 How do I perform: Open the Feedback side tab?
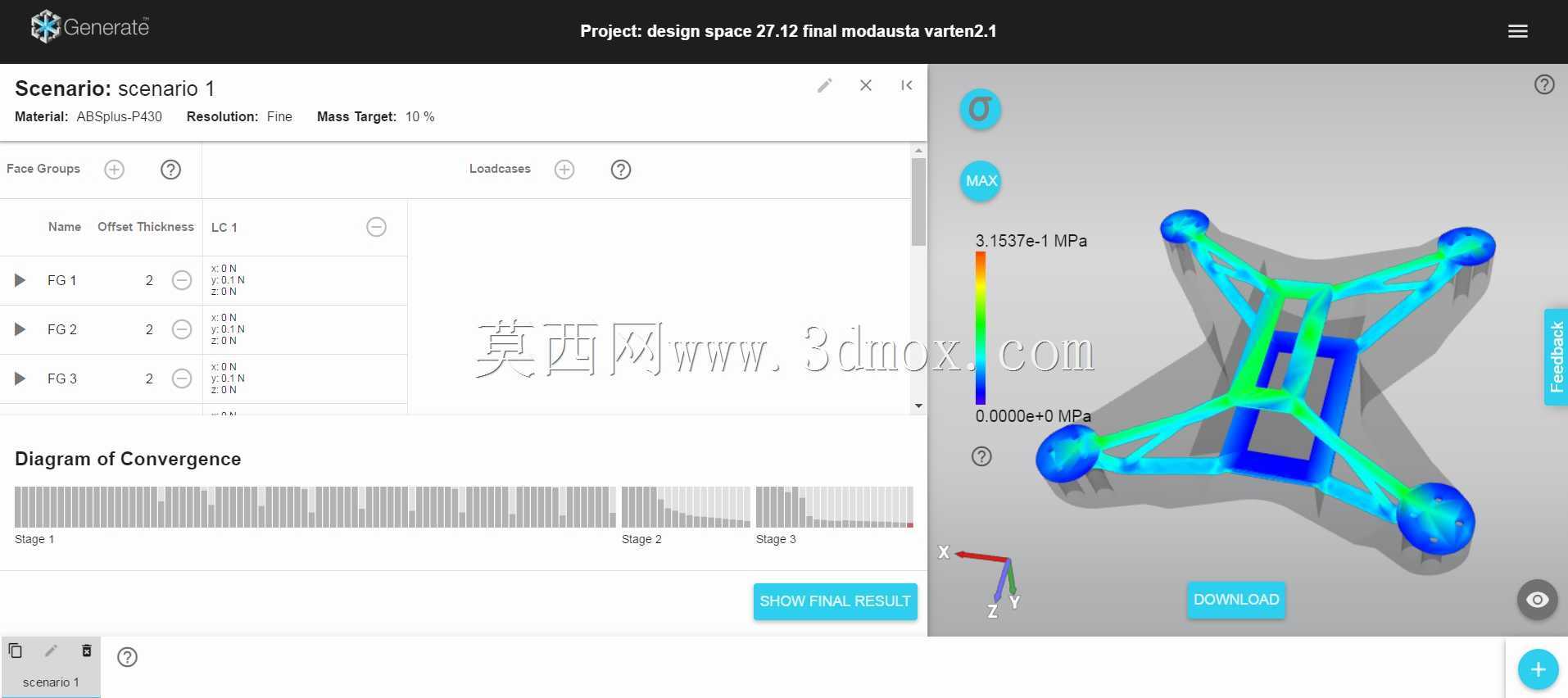pos(1556,356)
